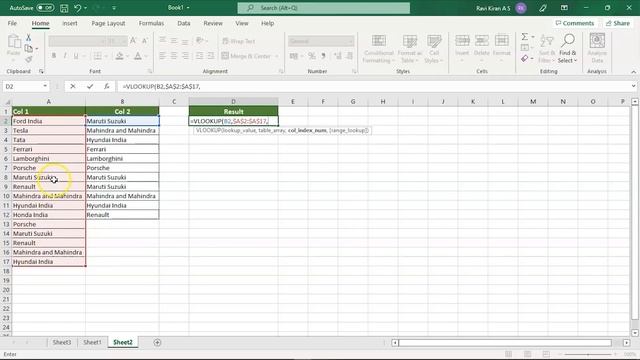The image size is (640, 360).
Task: Open the Name Box dropdown arrow
Action: (45, 86)
